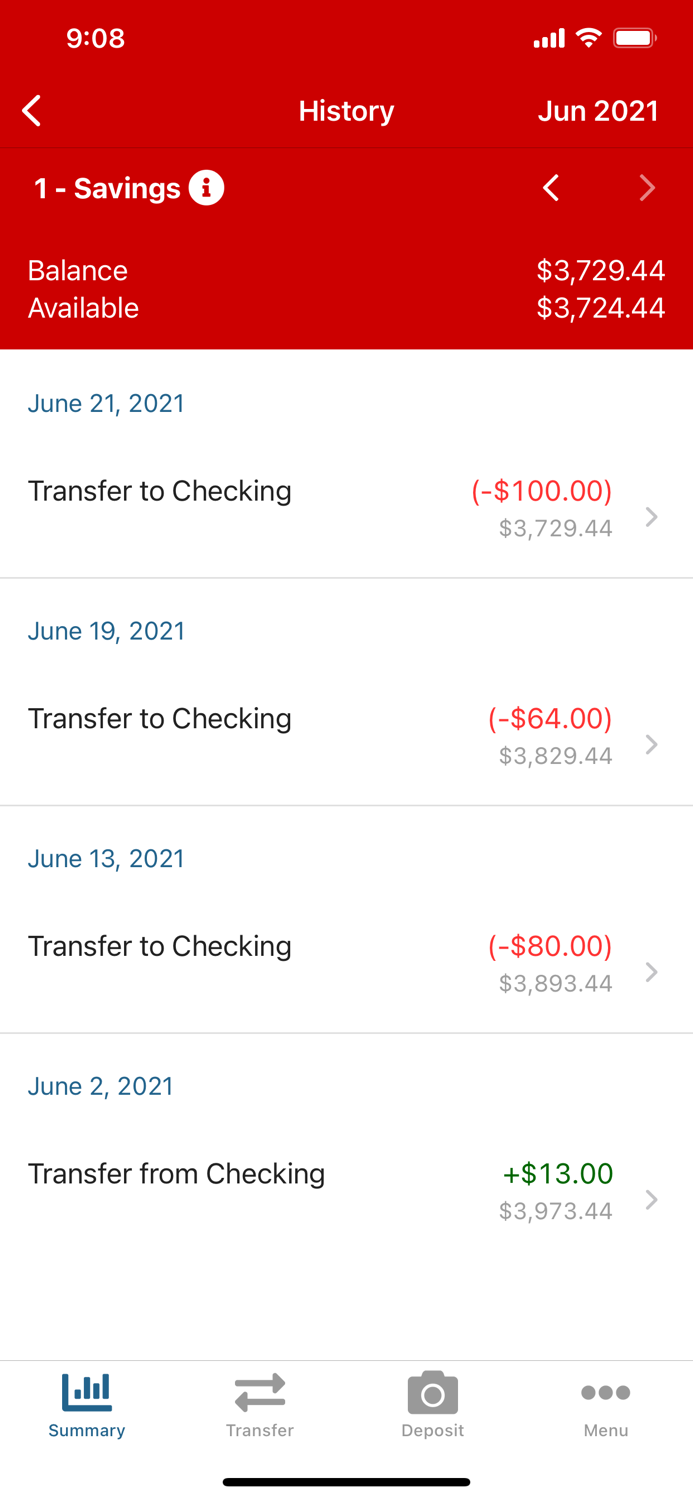Open the Menu three-dots icon
This screenshot has width=693, height=1500.
pos(606,1392)
